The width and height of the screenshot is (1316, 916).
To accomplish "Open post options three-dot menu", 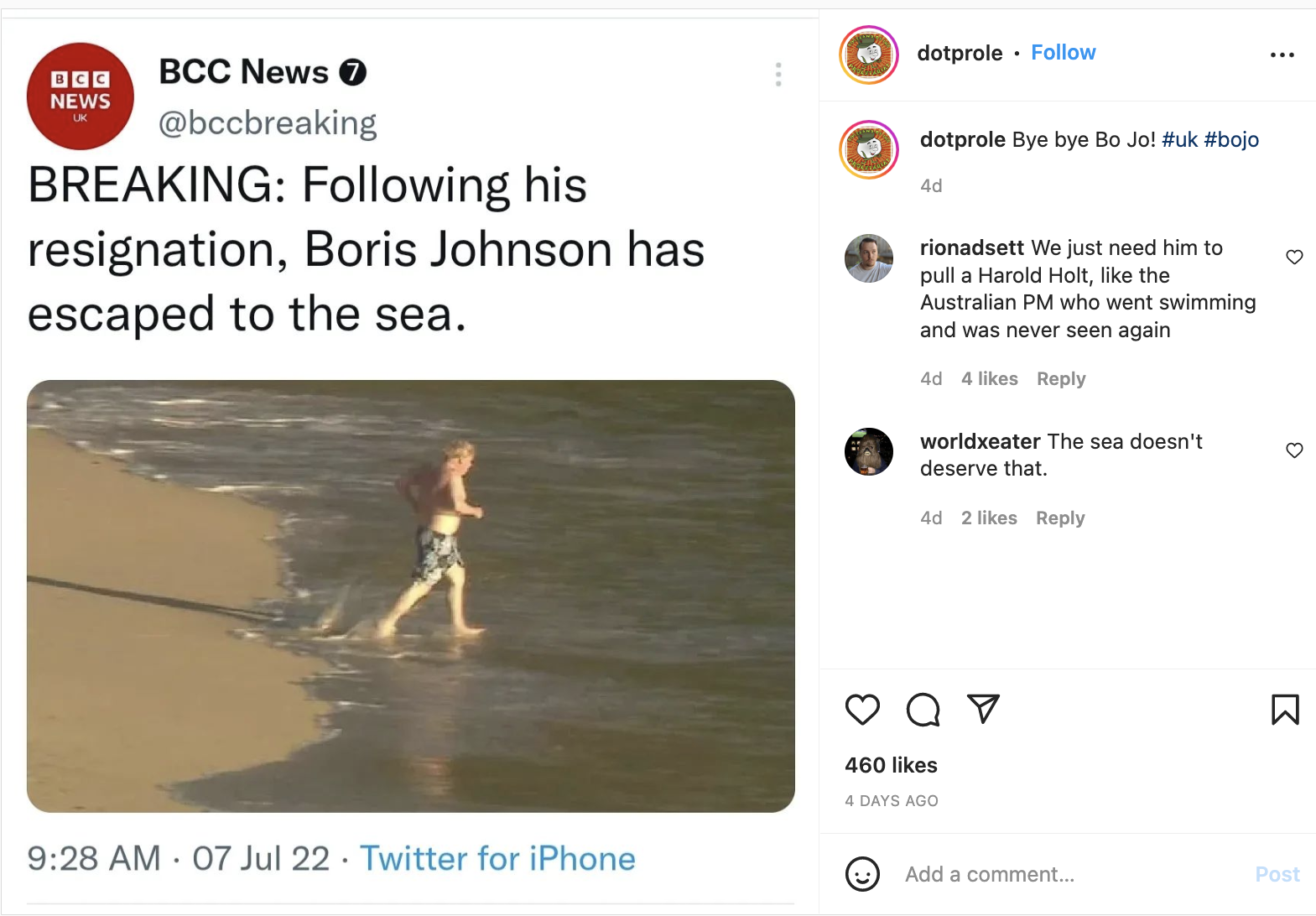I will 1282,55.
